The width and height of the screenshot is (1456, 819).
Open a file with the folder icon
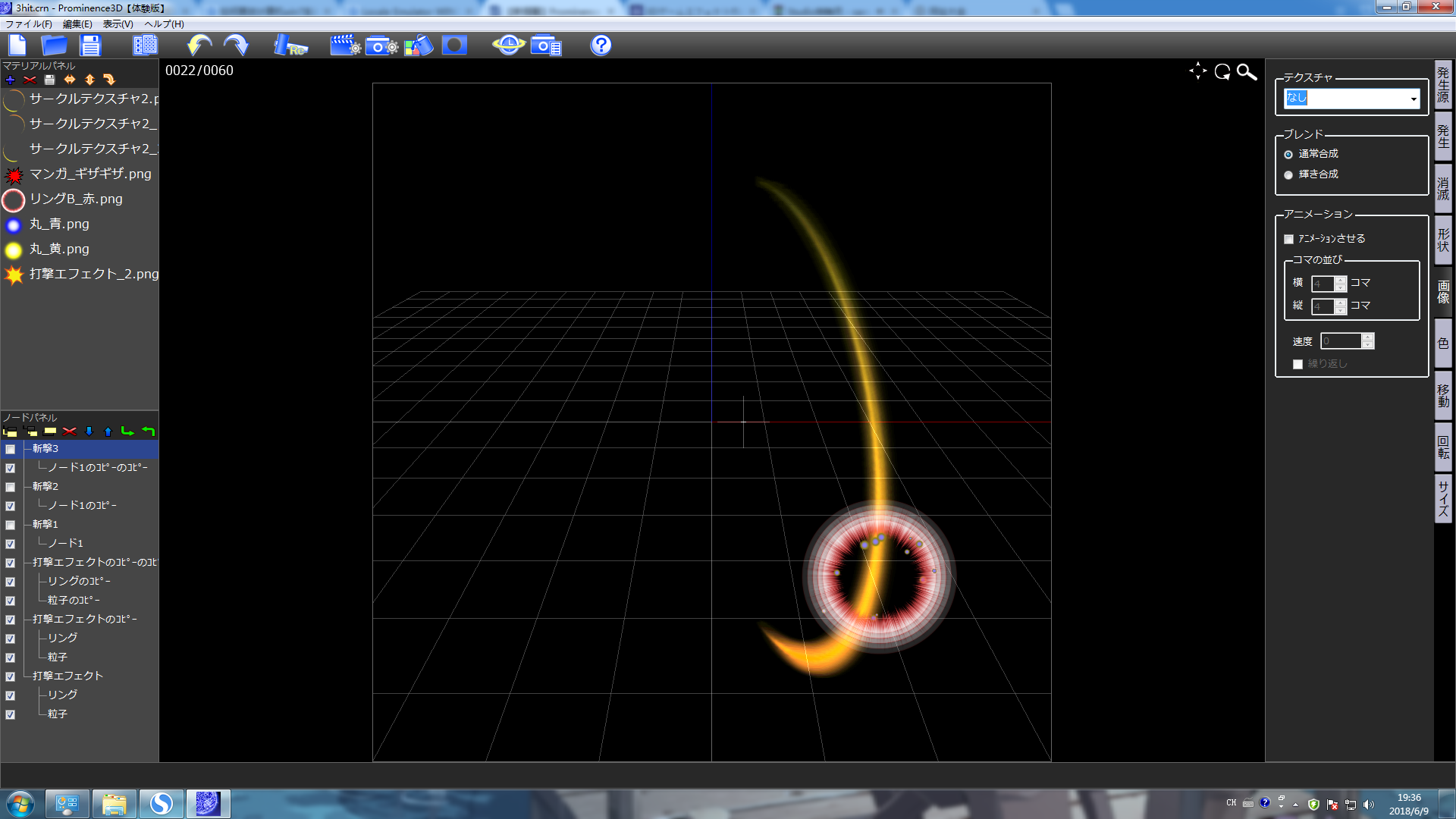[54, 45]
